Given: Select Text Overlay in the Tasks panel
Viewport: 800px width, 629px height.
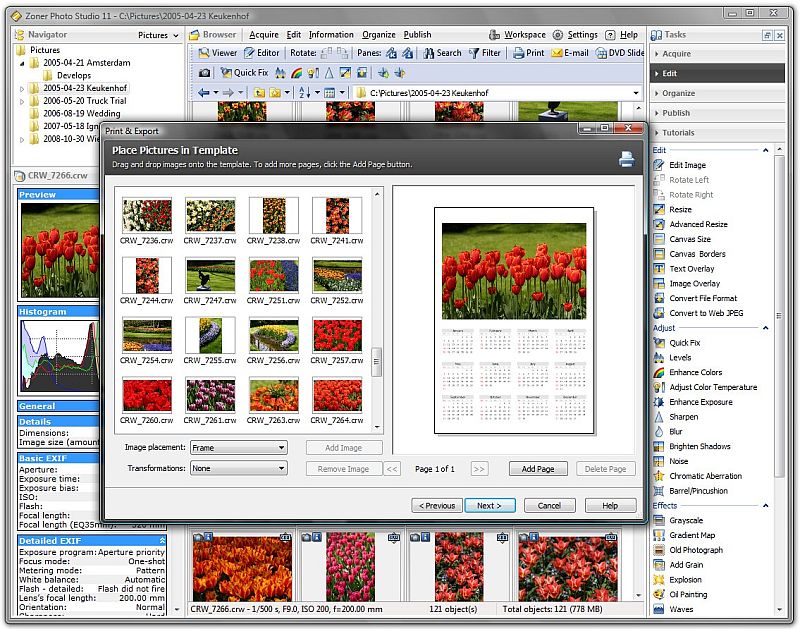Looking at the screenshot, I should (691, 269).
